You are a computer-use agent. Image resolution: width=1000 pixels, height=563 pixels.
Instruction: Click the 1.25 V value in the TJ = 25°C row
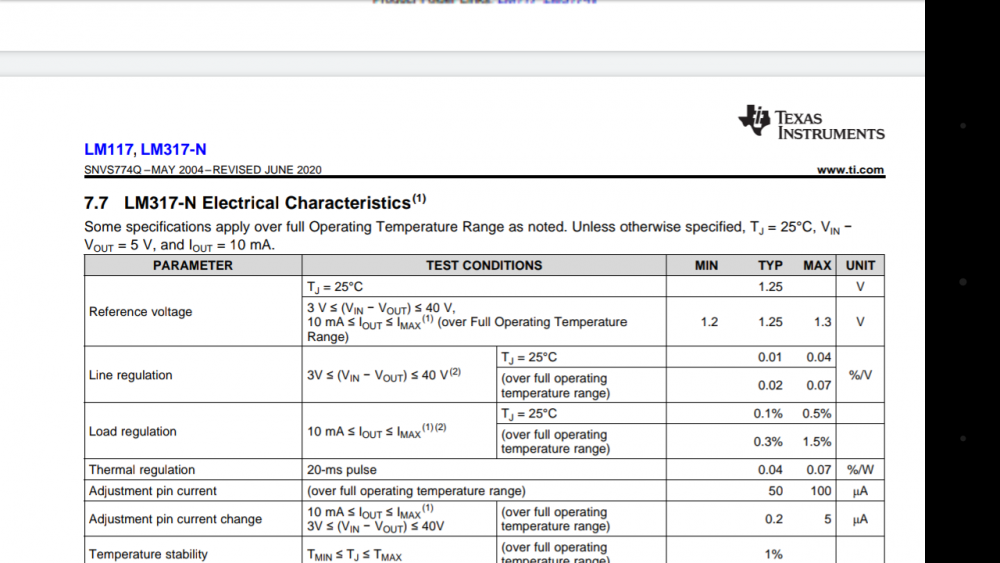pos(770,287)
